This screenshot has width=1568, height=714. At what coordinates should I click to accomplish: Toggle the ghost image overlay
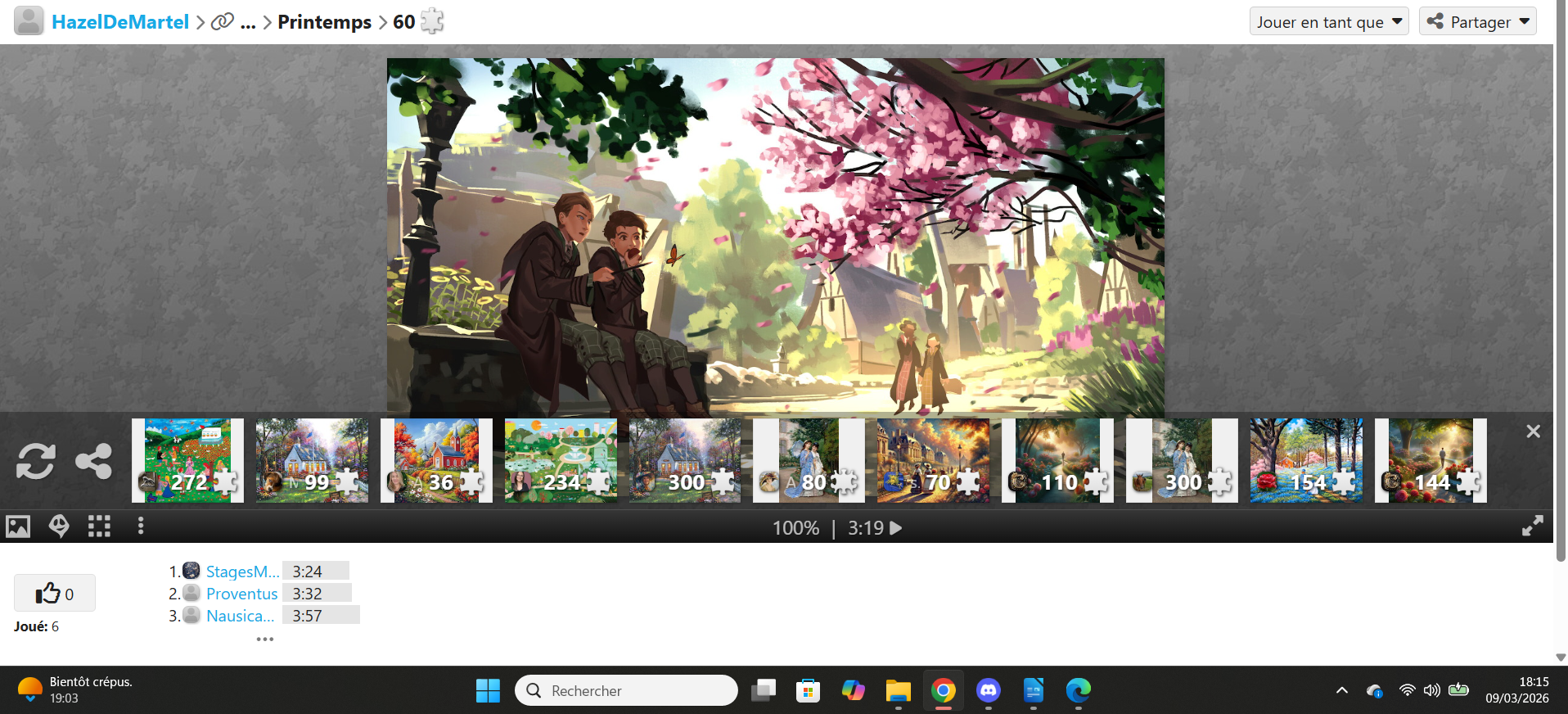pos(59,526)
